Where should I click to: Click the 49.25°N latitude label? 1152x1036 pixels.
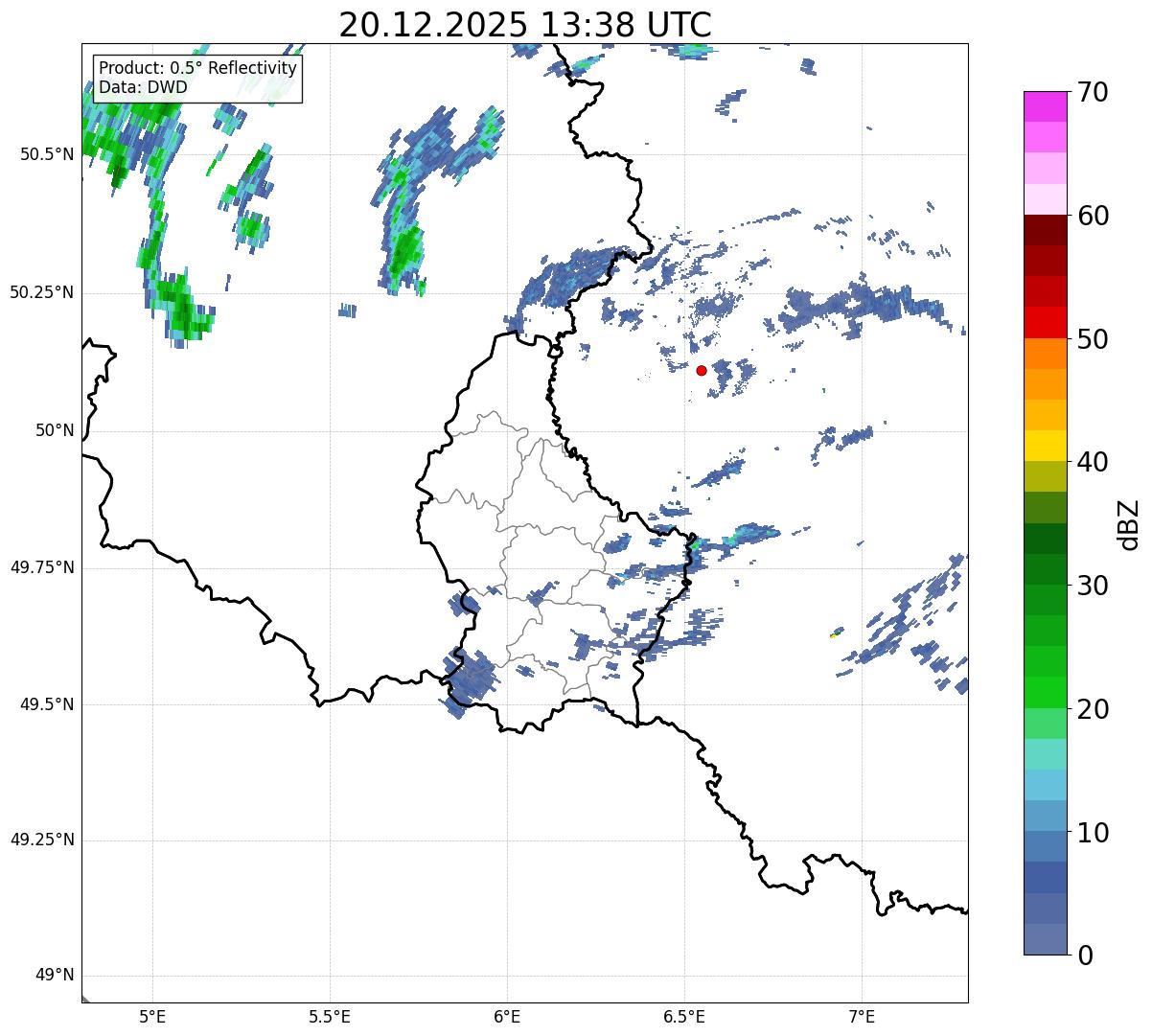(41, 840)
